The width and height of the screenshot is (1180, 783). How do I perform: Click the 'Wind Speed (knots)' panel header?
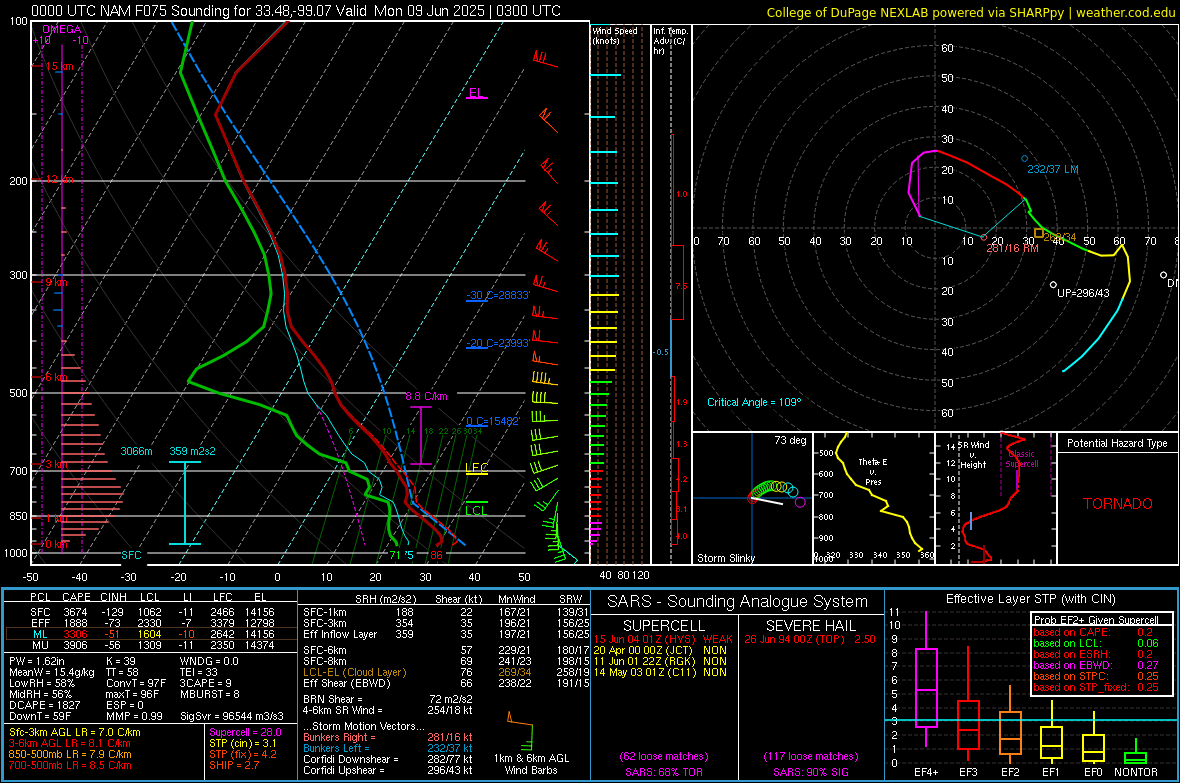pyautogui.click(x=615, y=35)
